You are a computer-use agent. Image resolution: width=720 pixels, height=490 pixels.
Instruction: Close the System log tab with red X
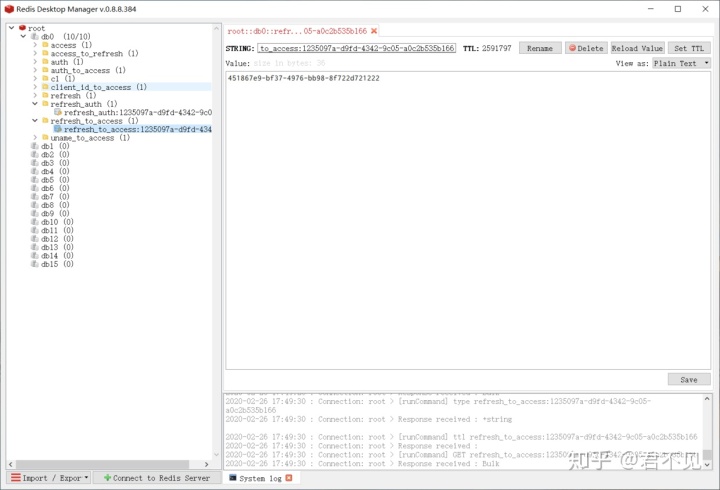[289, 478]
